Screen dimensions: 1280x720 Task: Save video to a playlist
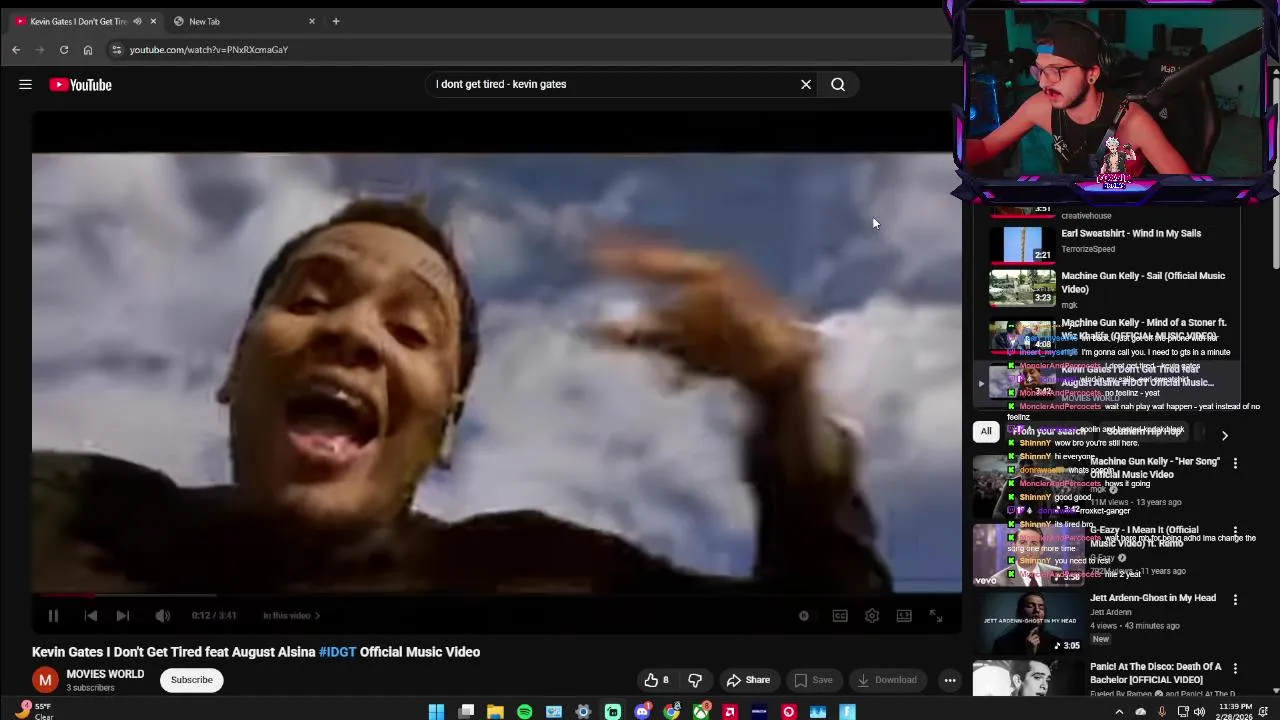click(x=812, y=680)
